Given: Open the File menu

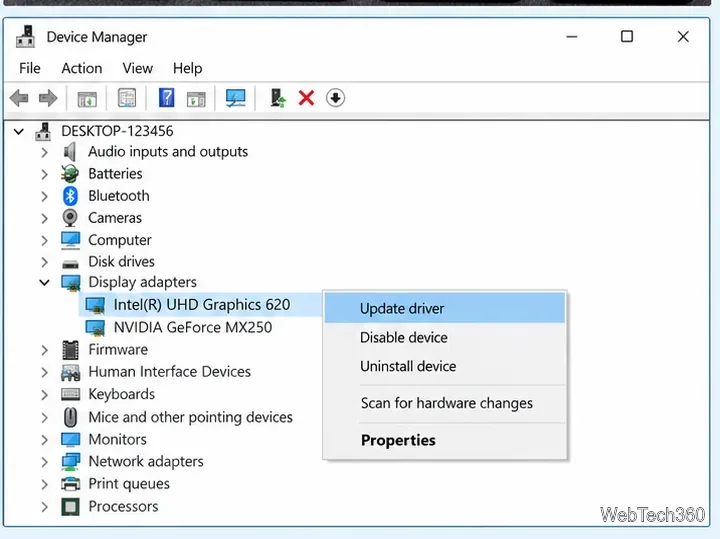Looking at the screenshot, I should 30,68.
